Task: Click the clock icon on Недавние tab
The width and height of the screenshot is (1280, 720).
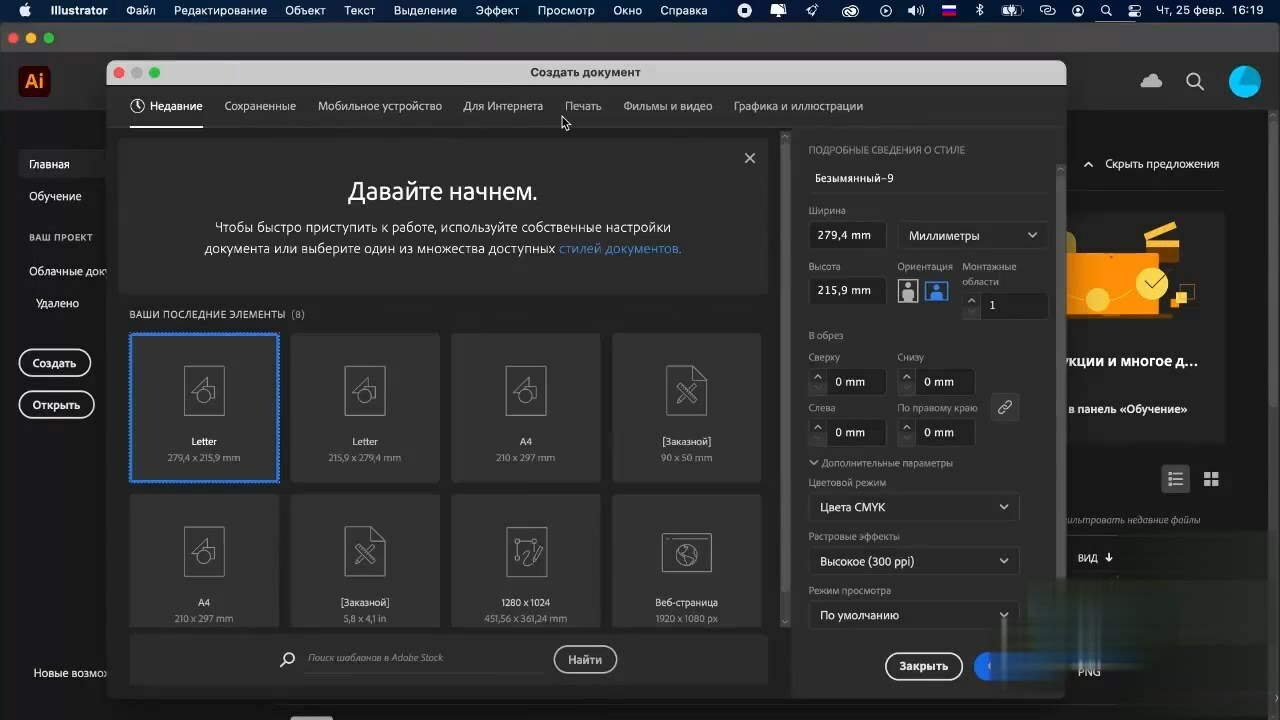Action: coord(138,106)
